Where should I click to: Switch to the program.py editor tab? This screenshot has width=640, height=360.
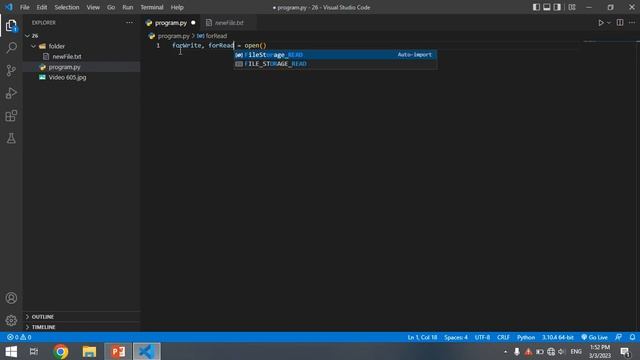click(x=171, y=23)
